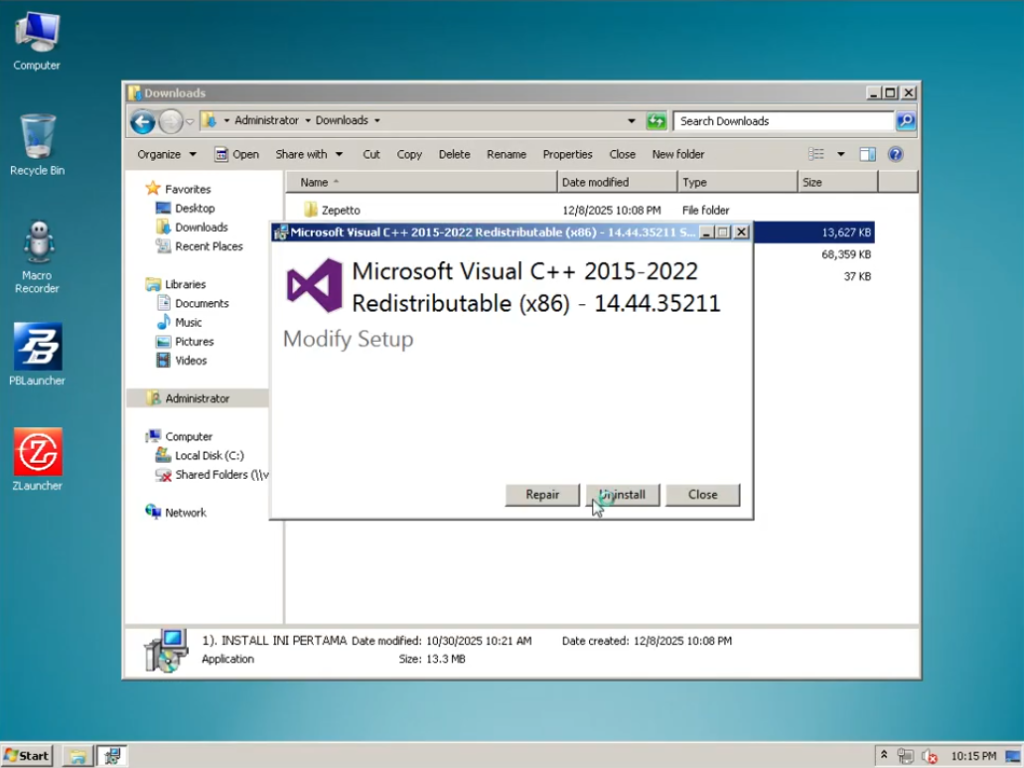1024x768 pixels.
Task: Open the Start menu
Action: tap(25, 755)
